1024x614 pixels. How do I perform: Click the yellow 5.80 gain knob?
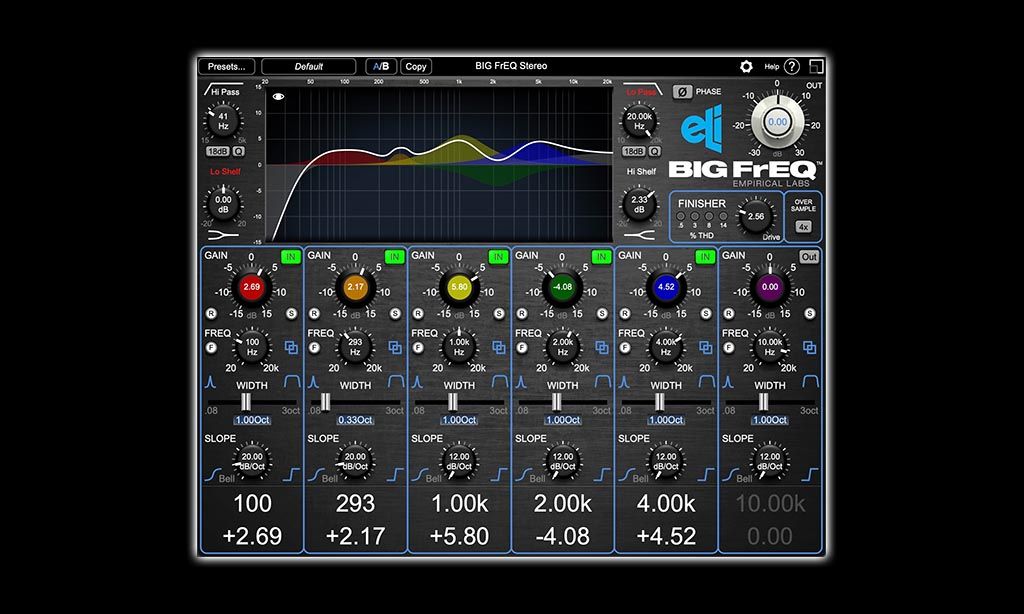coord(459,287)
